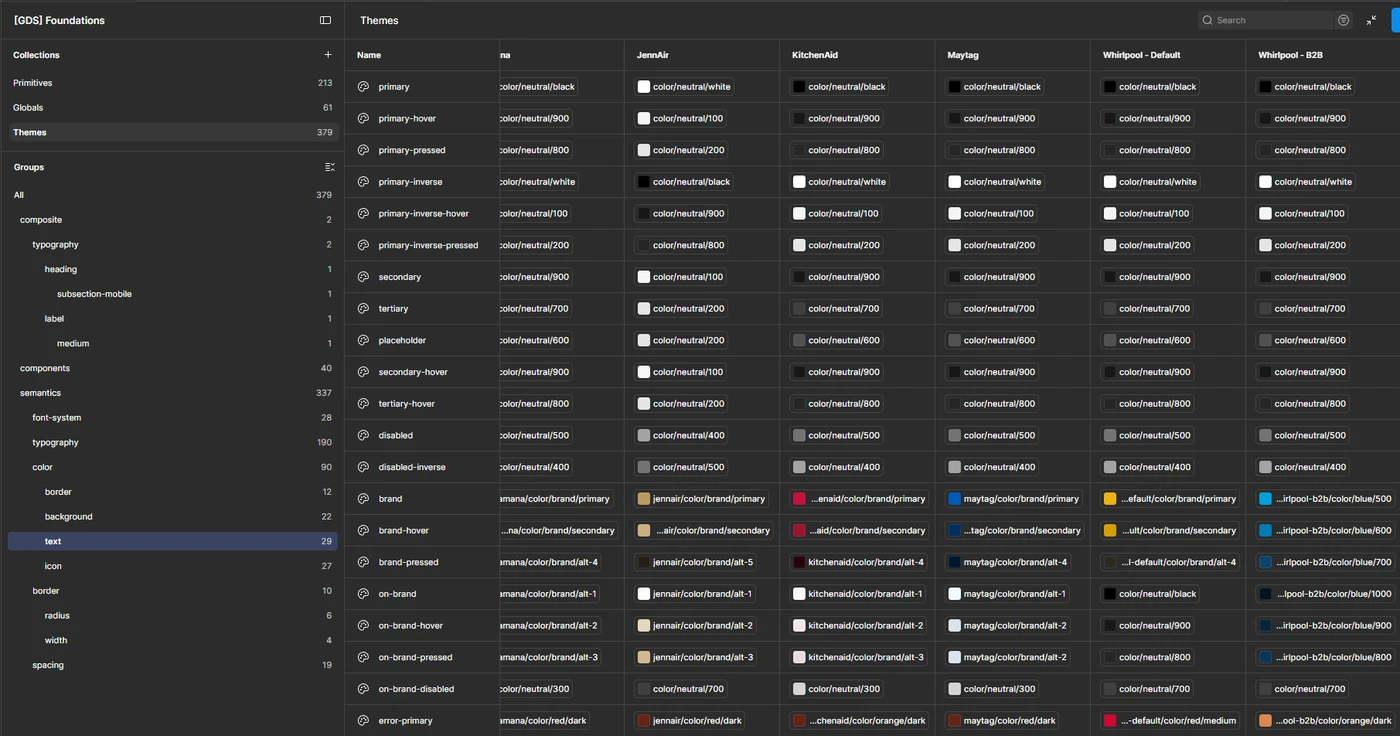Toggle the sidebar panel icon
The height and width of the screenshot is (736, 1400).
325,20
